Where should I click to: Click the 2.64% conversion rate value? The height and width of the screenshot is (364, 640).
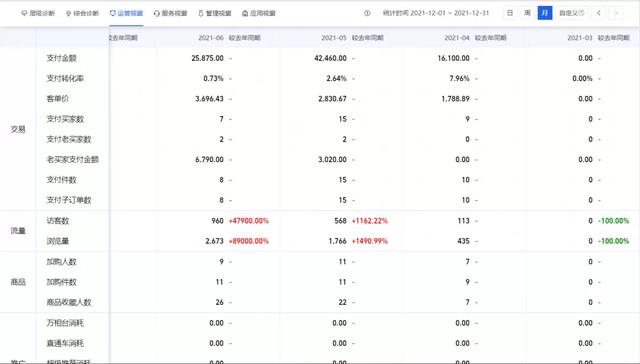pos(336,78)
